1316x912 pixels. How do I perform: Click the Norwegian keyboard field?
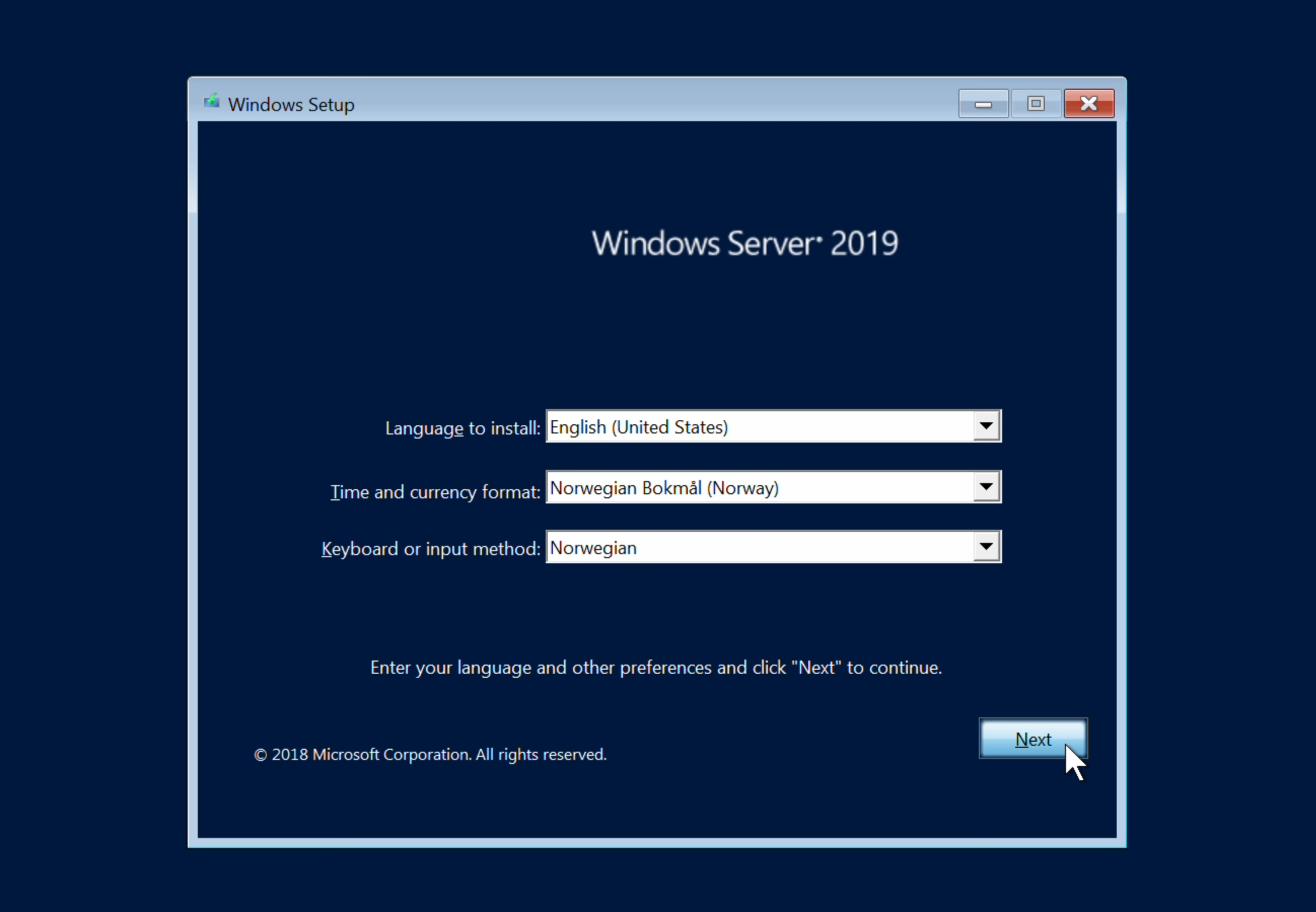[773, 547]
